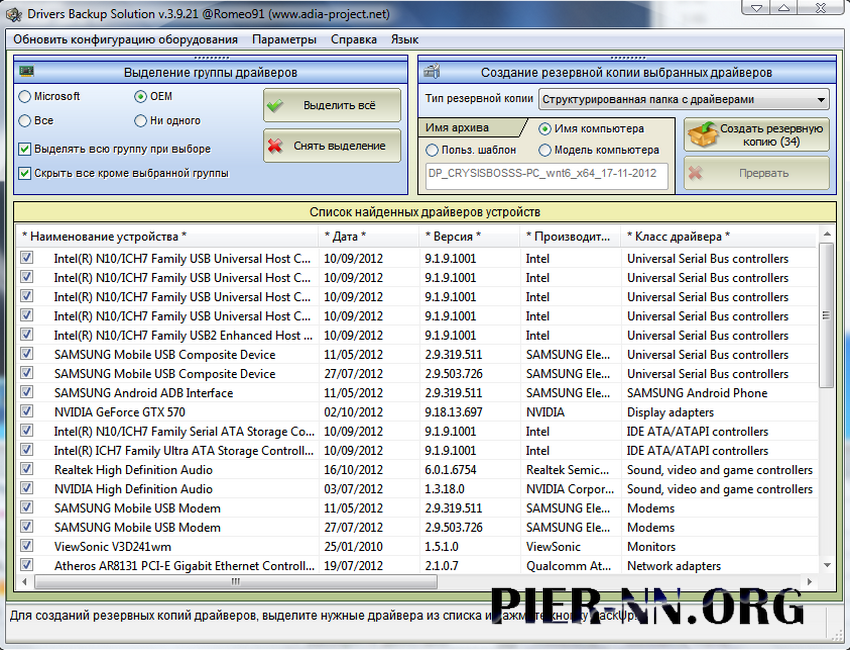Click the Список найденных драйверов устройств header
The height and width of the screenshot is (650, 850).
[x=425, y=212]
